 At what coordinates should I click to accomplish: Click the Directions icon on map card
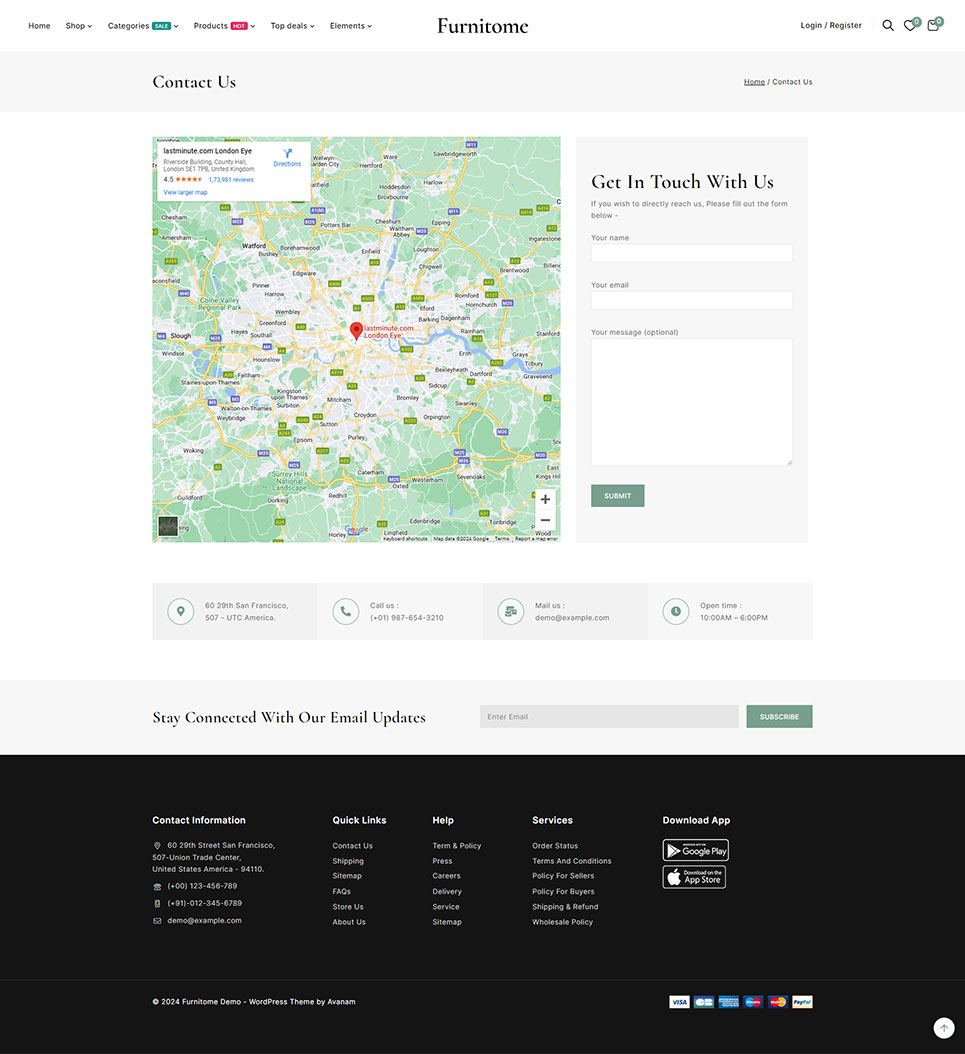[287, 154]
